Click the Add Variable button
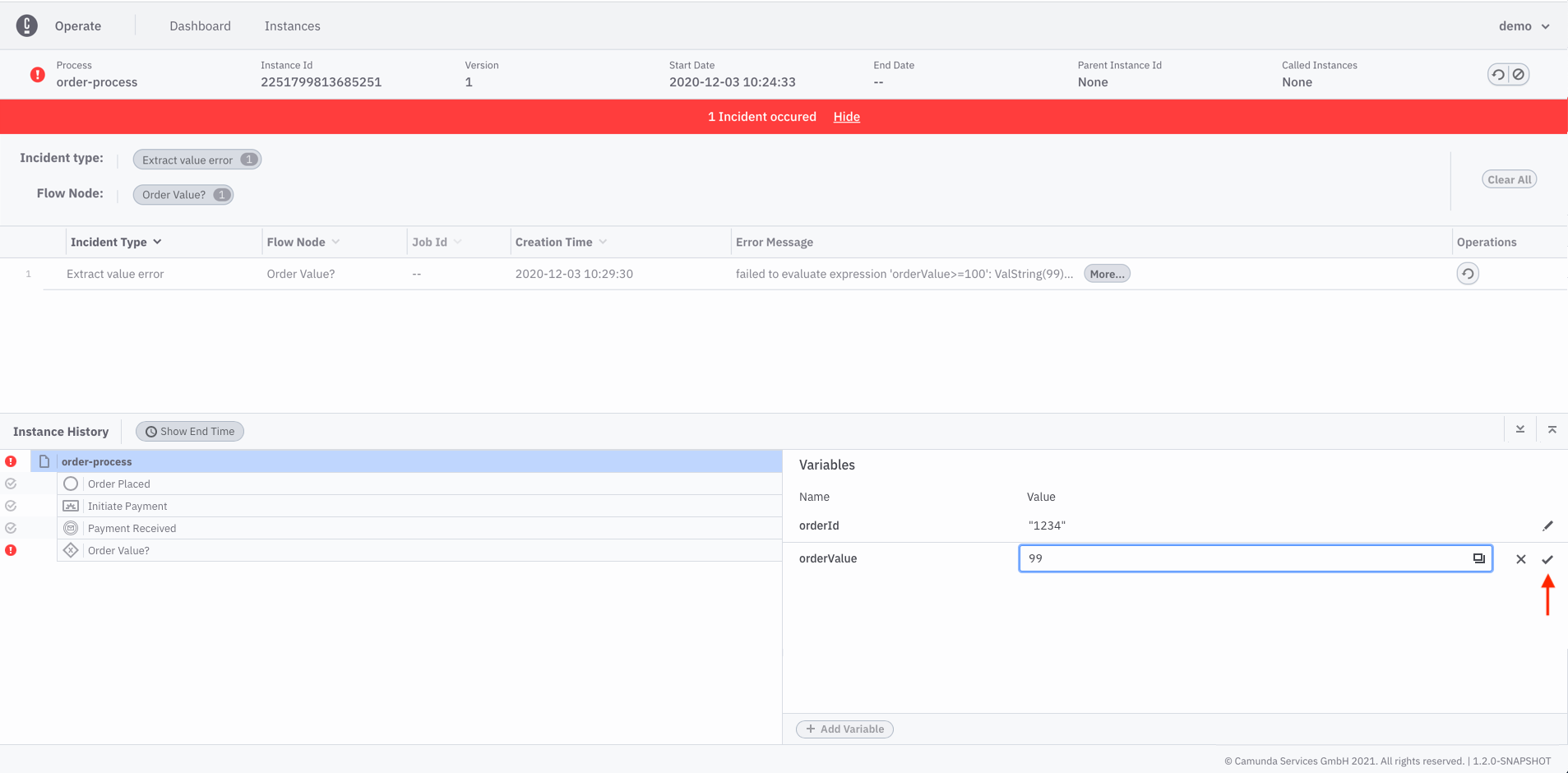 pos(844,729)
